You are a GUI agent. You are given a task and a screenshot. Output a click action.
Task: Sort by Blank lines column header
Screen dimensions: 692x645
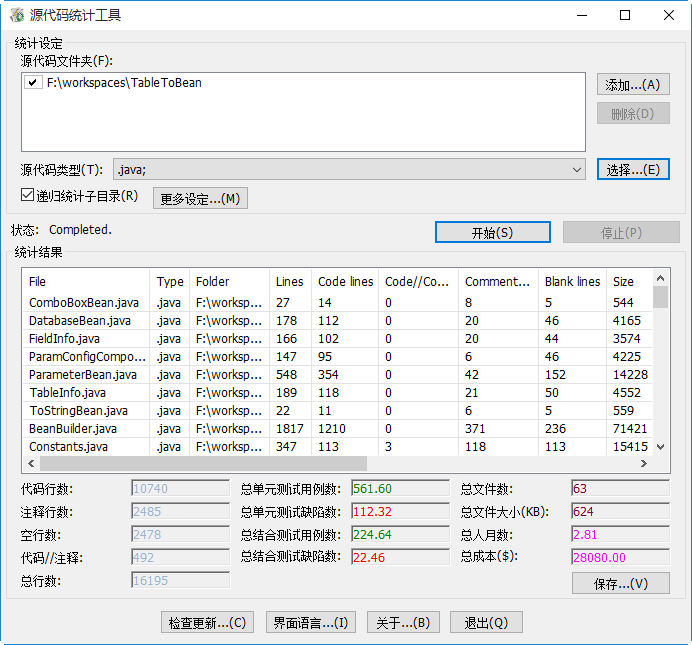572,281
